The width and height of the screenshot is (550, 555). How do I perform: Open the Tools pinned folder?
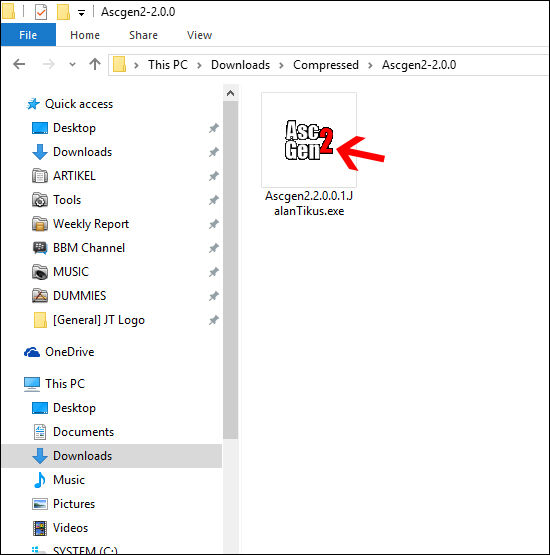tap(67, 200)
